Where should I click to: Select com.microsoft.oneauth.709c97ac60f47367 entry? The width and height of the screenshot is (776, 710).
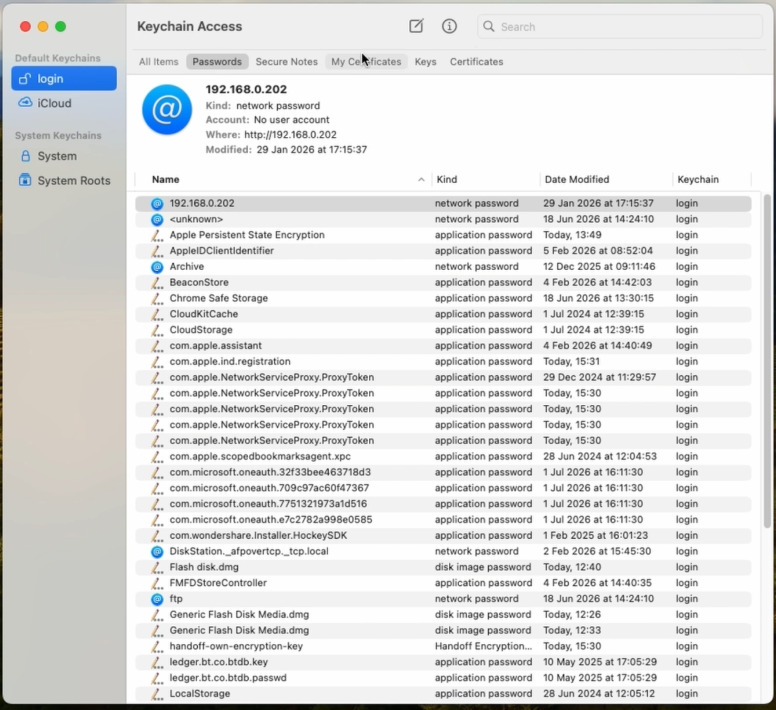443,488
